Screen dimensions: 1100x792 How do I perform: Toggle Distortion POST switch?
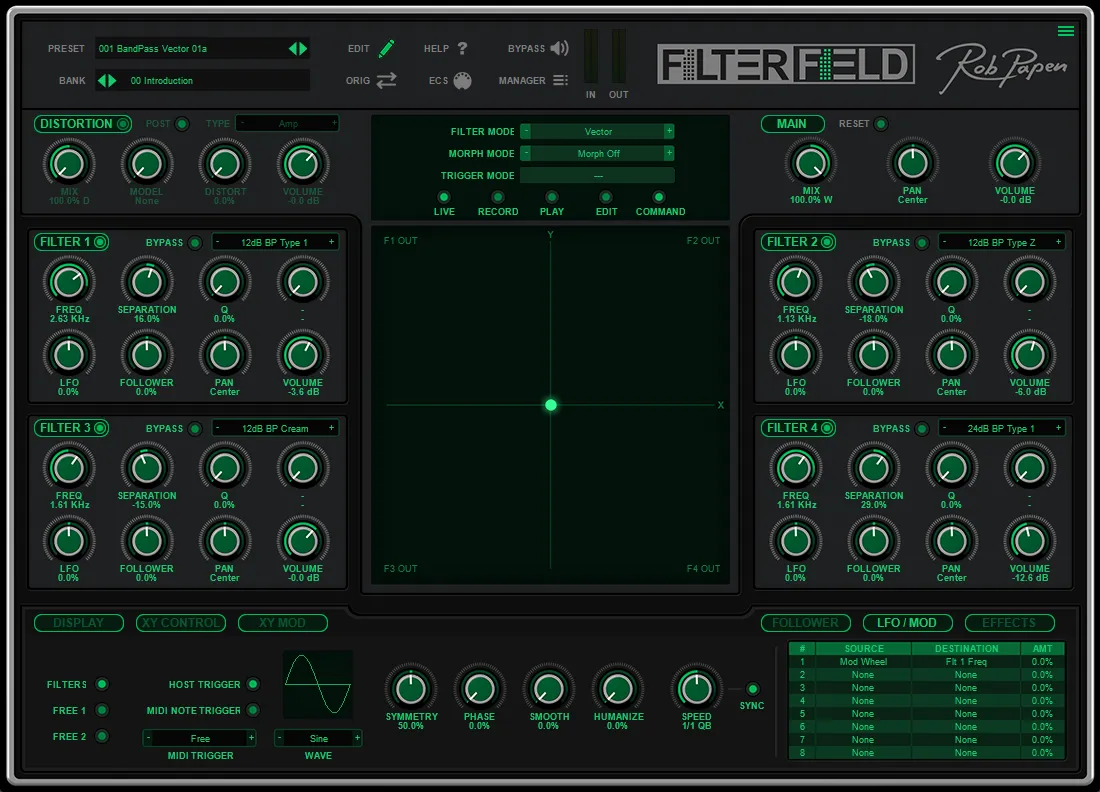coord(182,124)
